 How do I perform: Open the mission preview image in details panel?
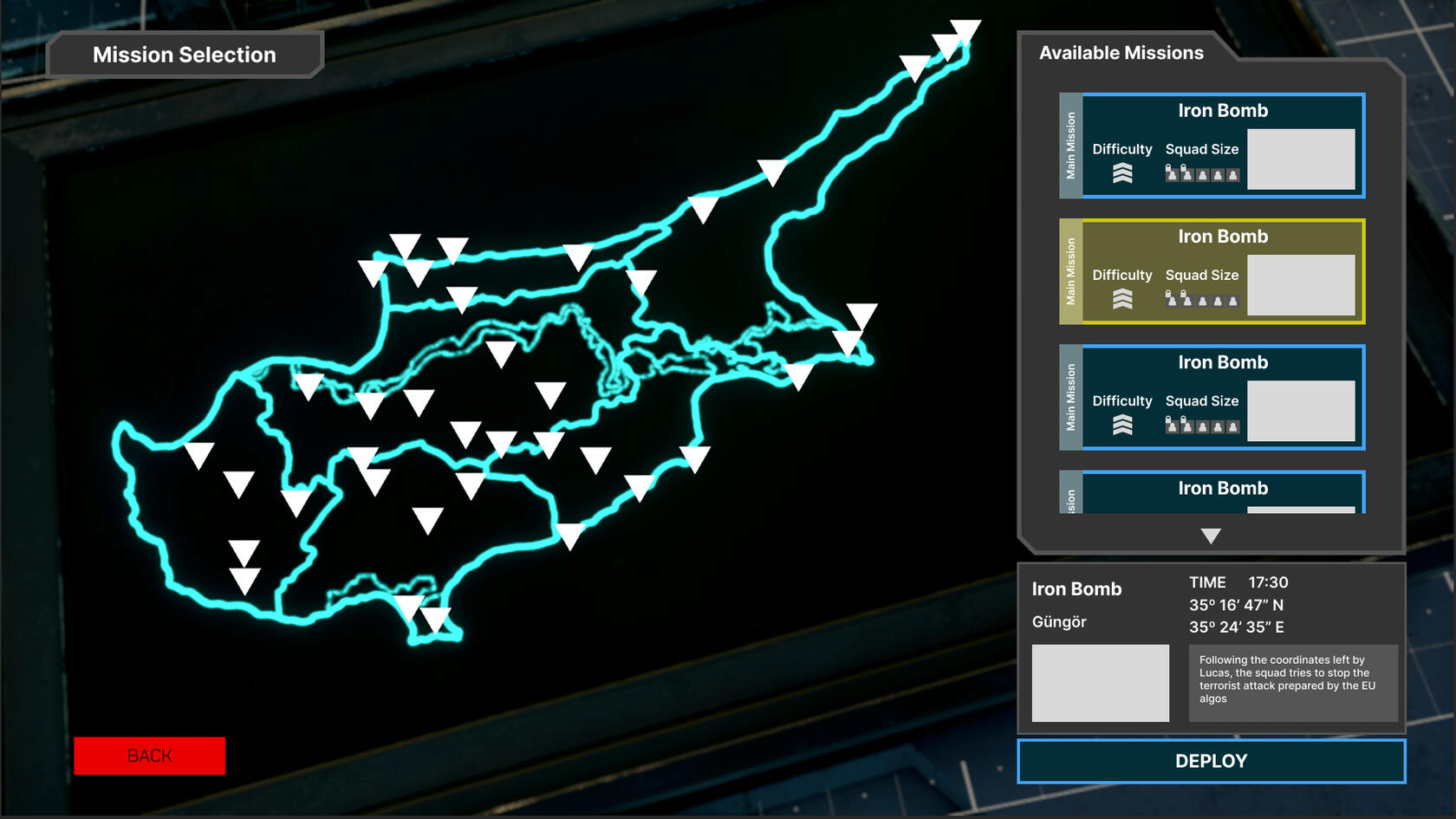1100,683
